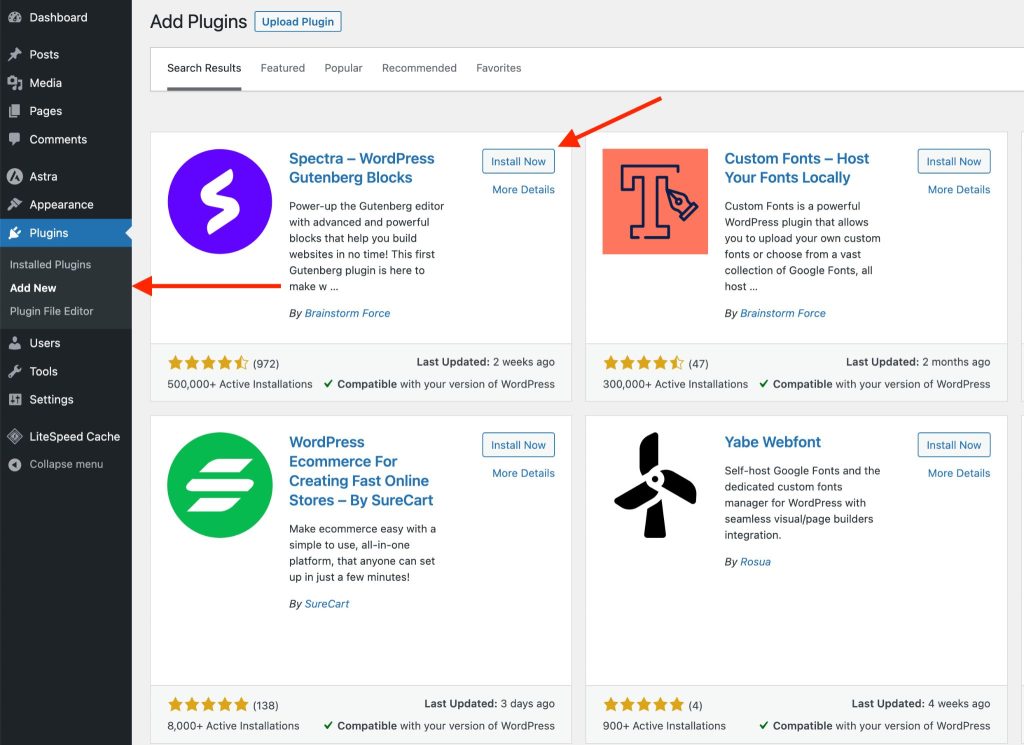This screenshot has width=1024, height=745.
Task: Click the Upload Plugin button
Action: click(298, 22)
